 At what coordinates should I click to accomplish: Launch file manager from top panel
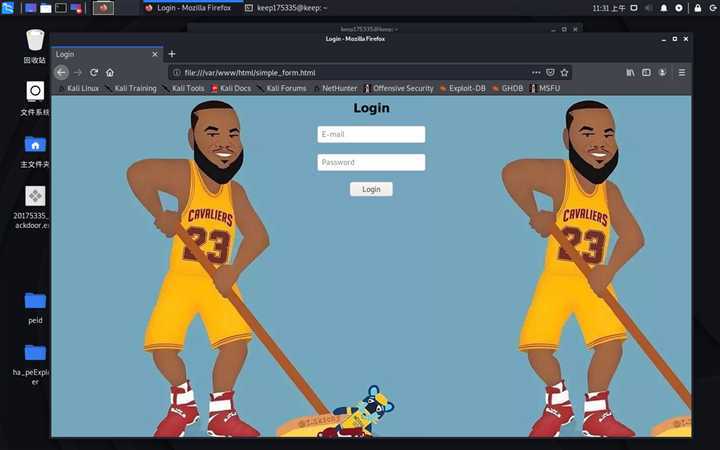45,8
